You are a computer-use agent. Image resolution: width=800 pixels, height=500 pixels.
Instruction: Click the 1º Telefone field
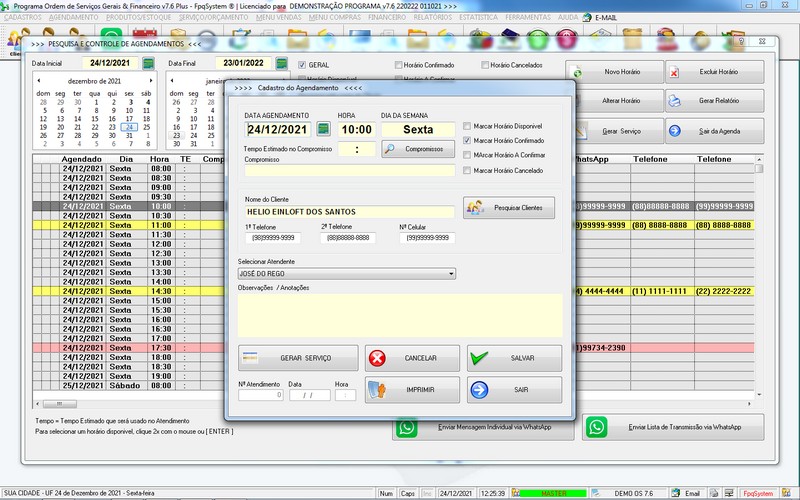tap(273, 238)
